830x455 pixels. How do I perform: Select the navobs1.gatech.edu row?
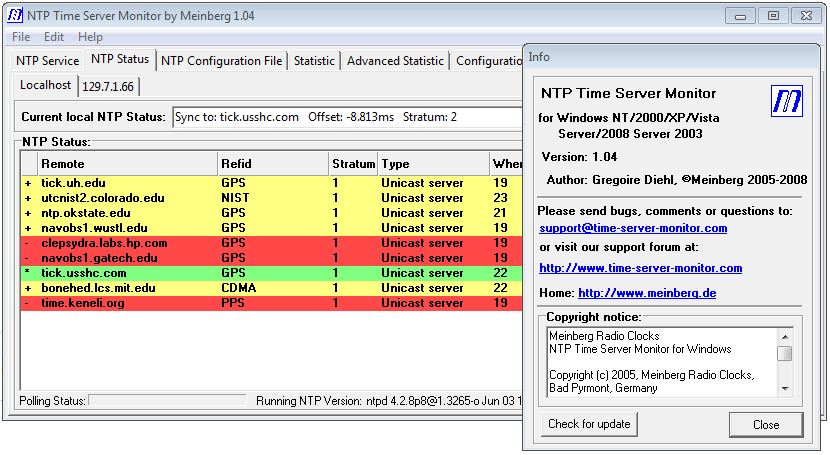pos(272,258)
